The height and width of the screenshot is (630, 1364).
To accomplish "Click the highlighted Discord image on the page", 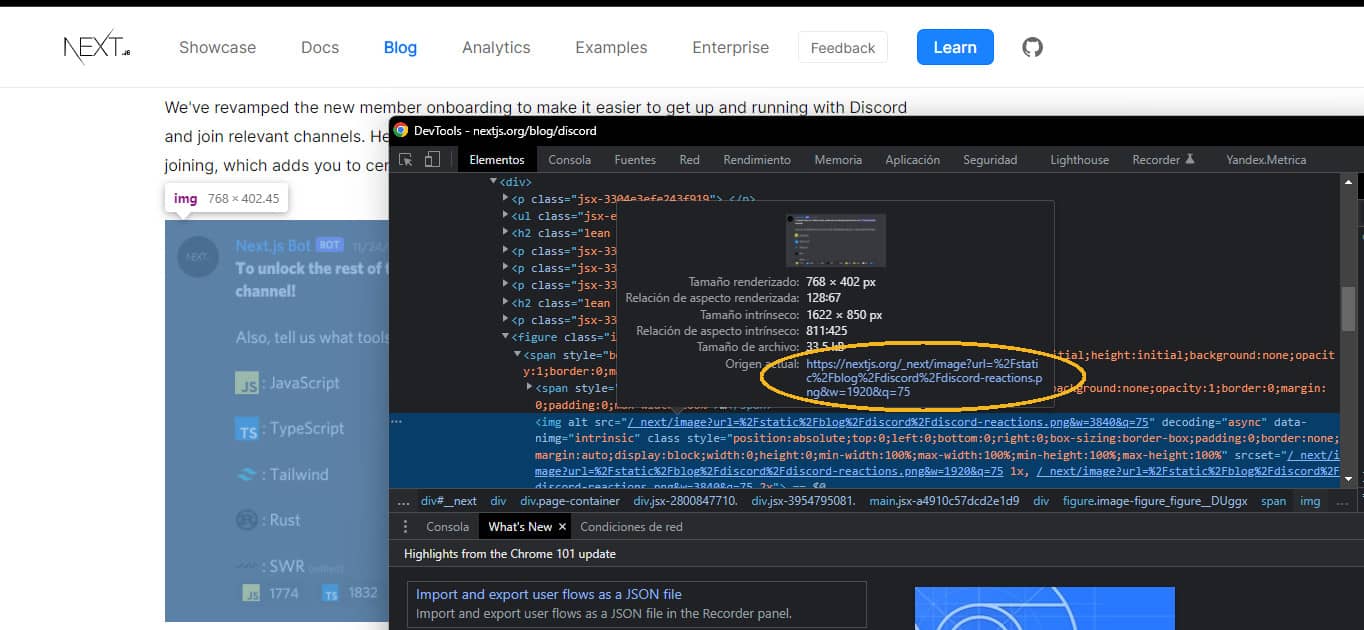I will 276,420.
